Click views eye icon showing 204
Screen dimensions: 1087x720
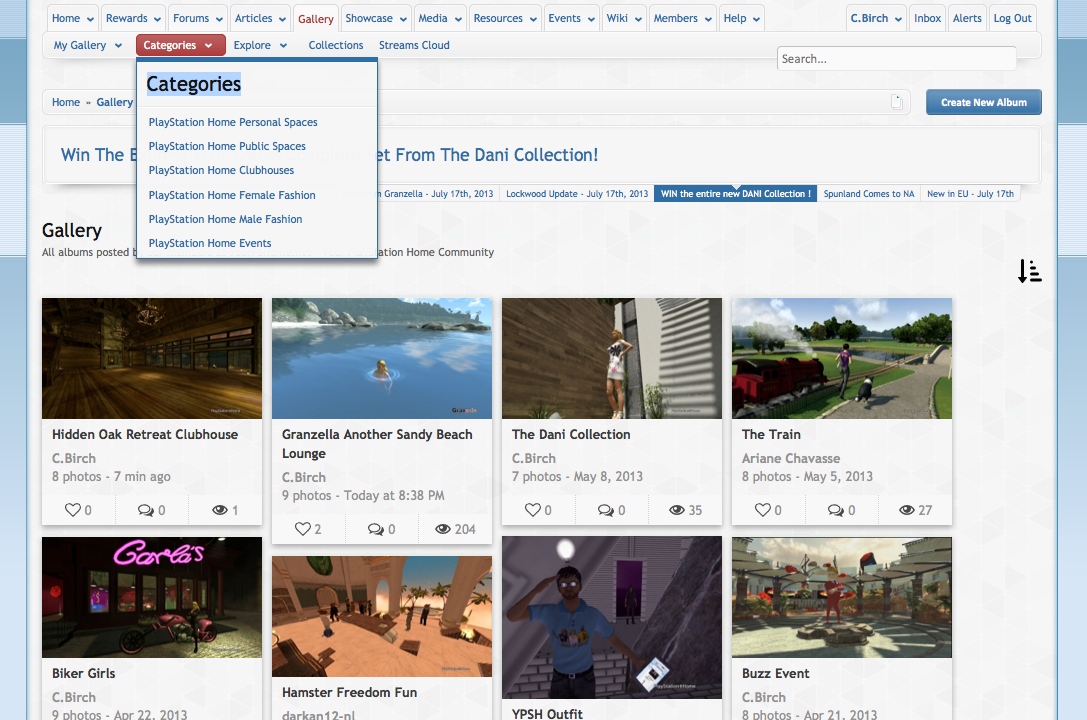point(443,529)
